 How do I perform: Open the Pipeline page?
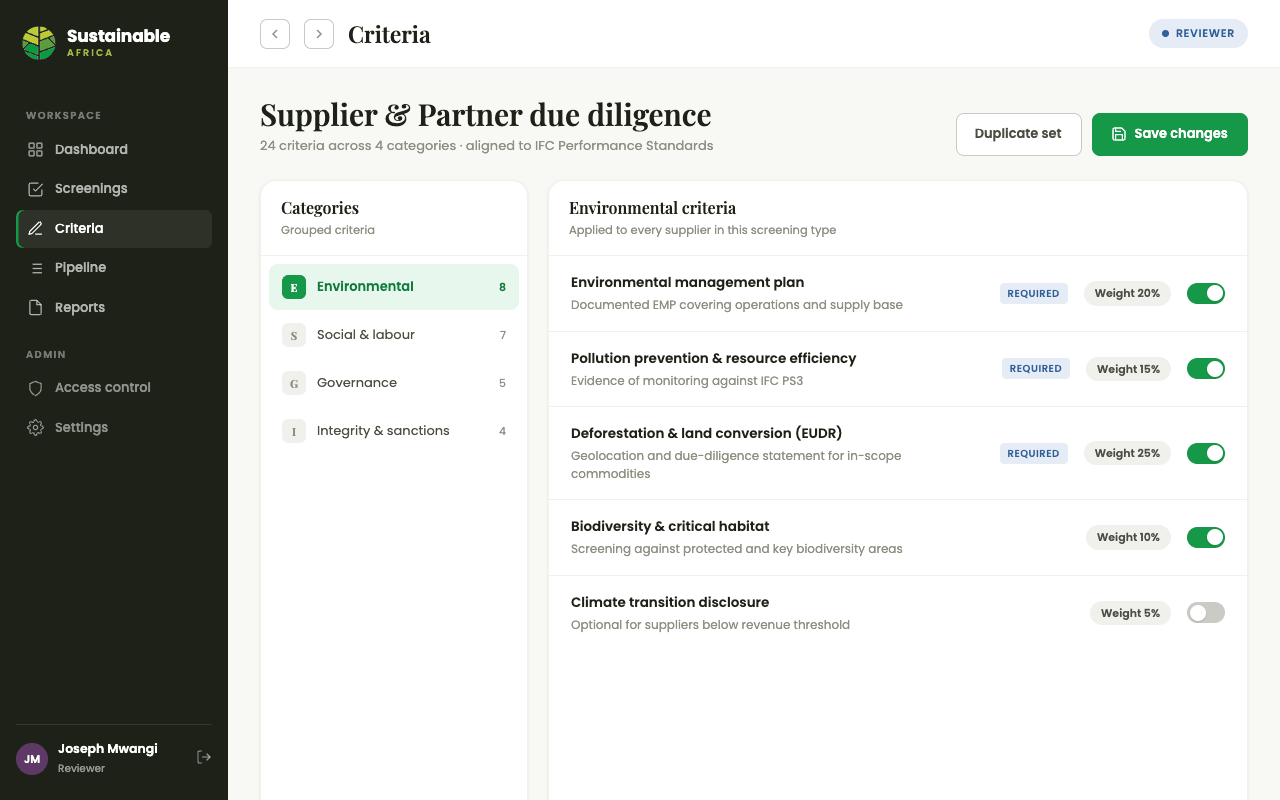click(114, 268)
